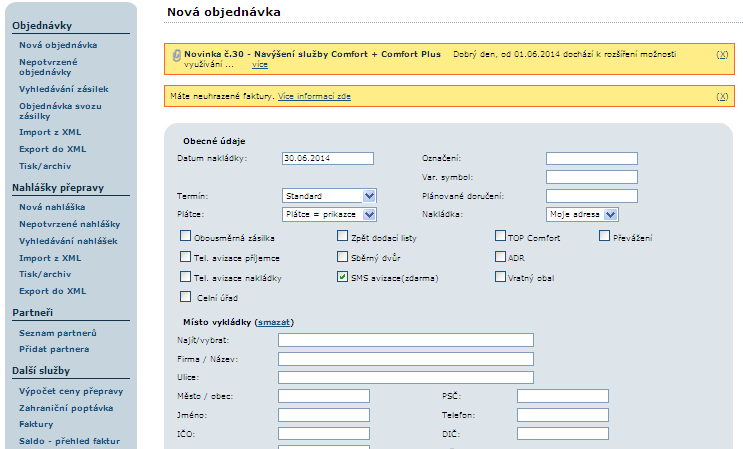Screen dimensions: 743x449
Task: Open Seznam partnerů
Action: tap(58, 333)
